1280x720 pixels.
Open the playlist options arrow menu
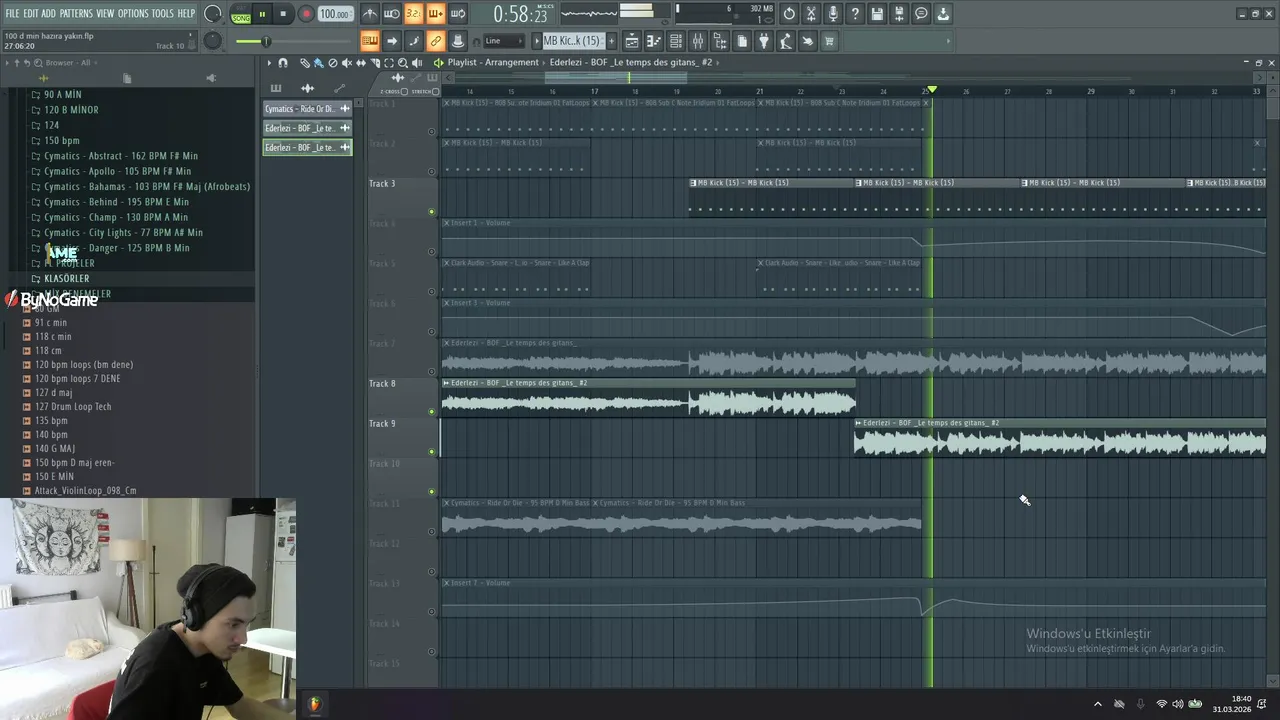[x=269, y=63]
